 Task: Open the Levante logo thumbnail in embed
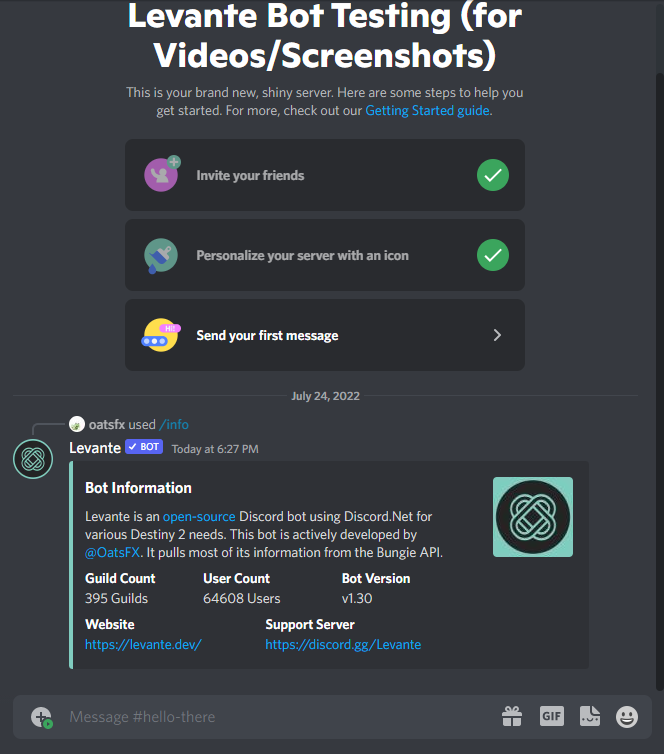point(533,517)
